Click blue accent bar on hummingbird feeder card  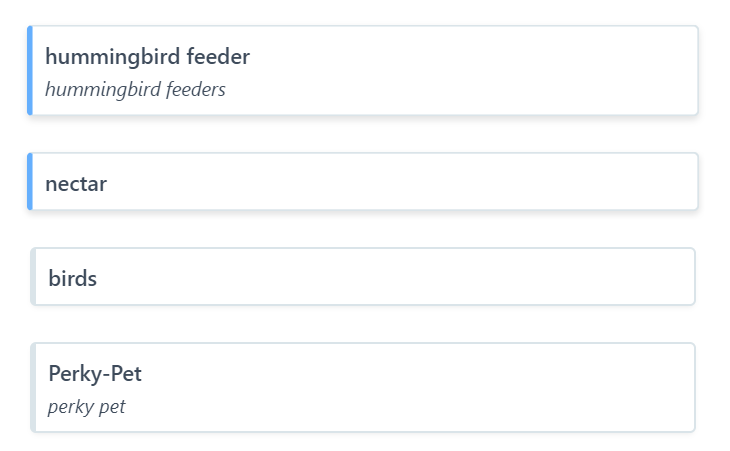click(30, 70)
